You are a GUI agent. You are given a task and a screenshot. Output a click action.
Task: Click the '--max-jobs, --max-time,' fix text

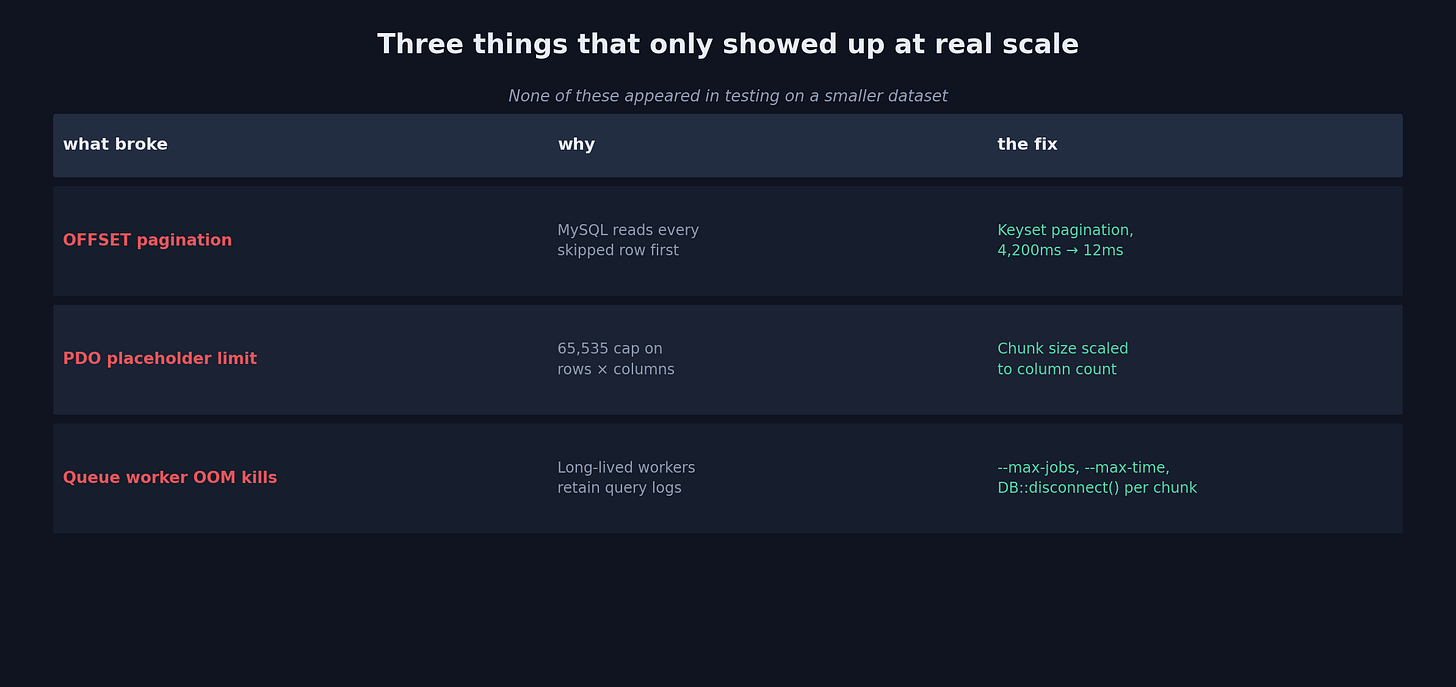tap(1083, 468)
